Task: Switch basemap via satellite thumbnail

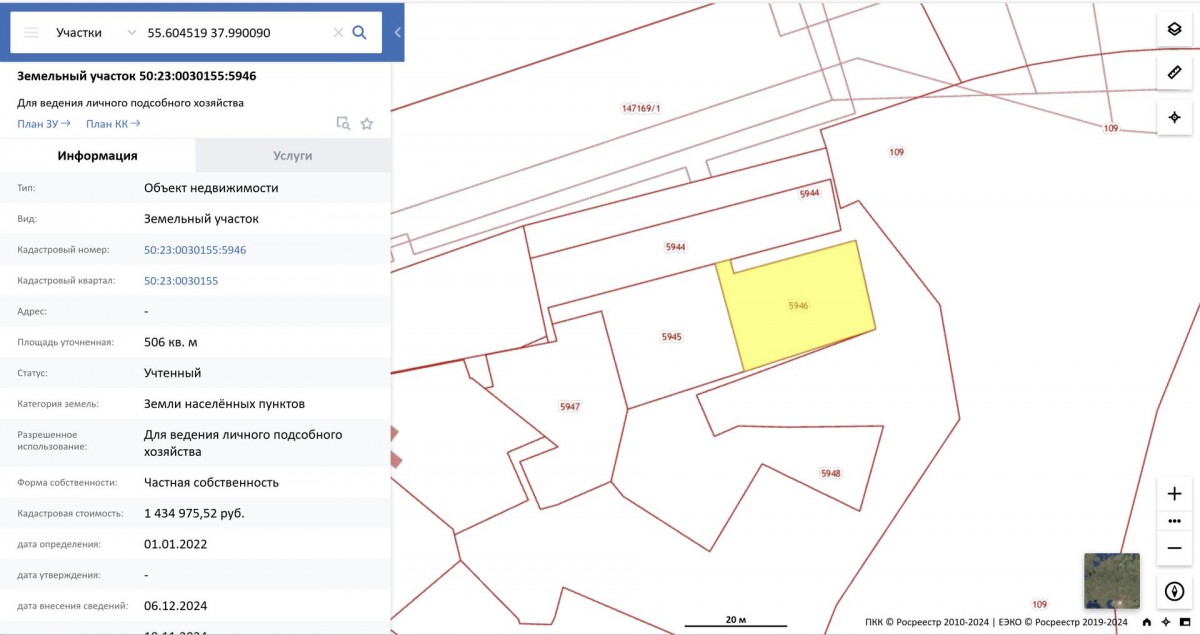Action: pyautogui.click(x=1112, y=581)
